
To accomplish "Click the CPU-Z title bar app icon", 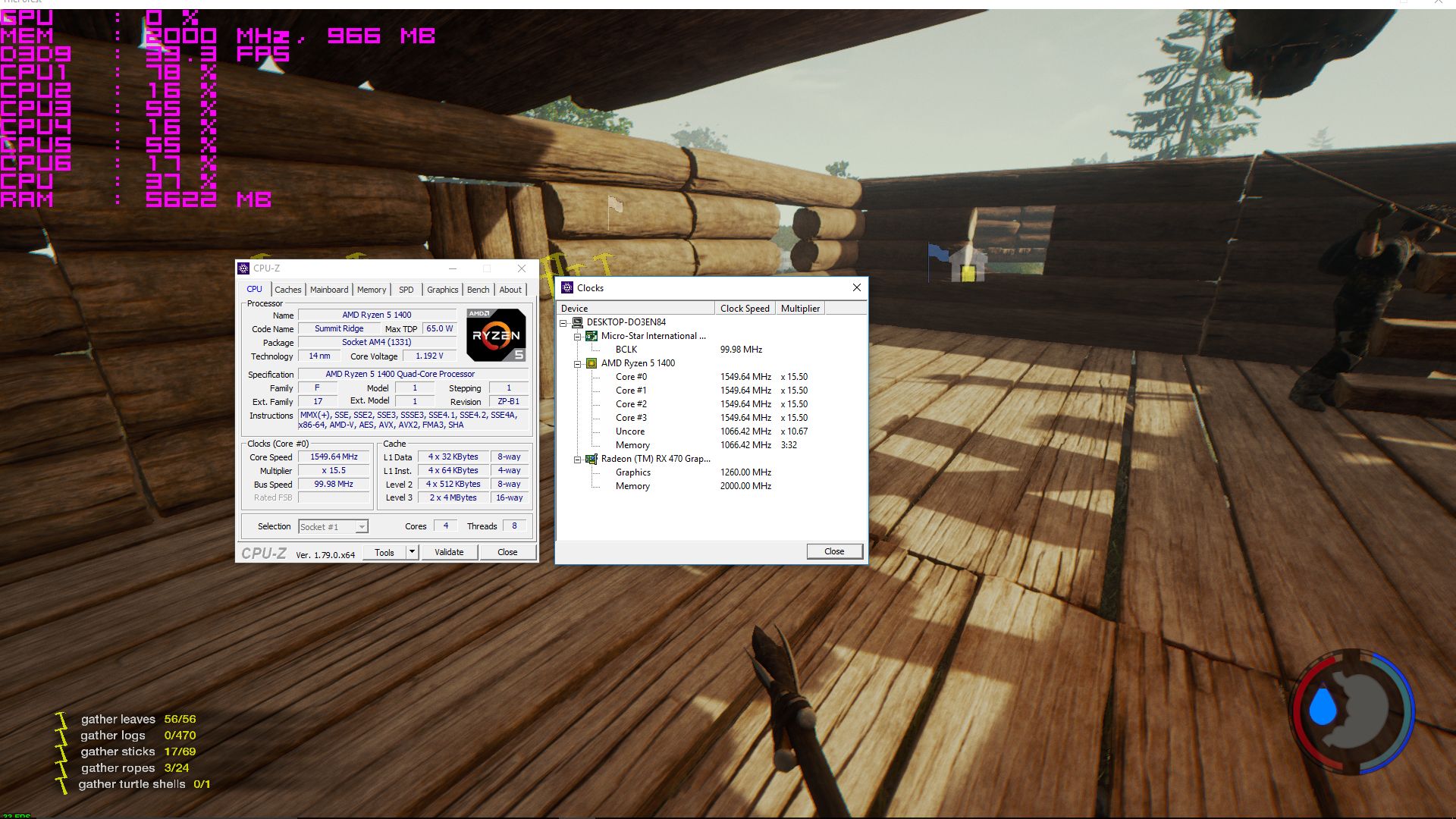I will [x=243, y=268].
